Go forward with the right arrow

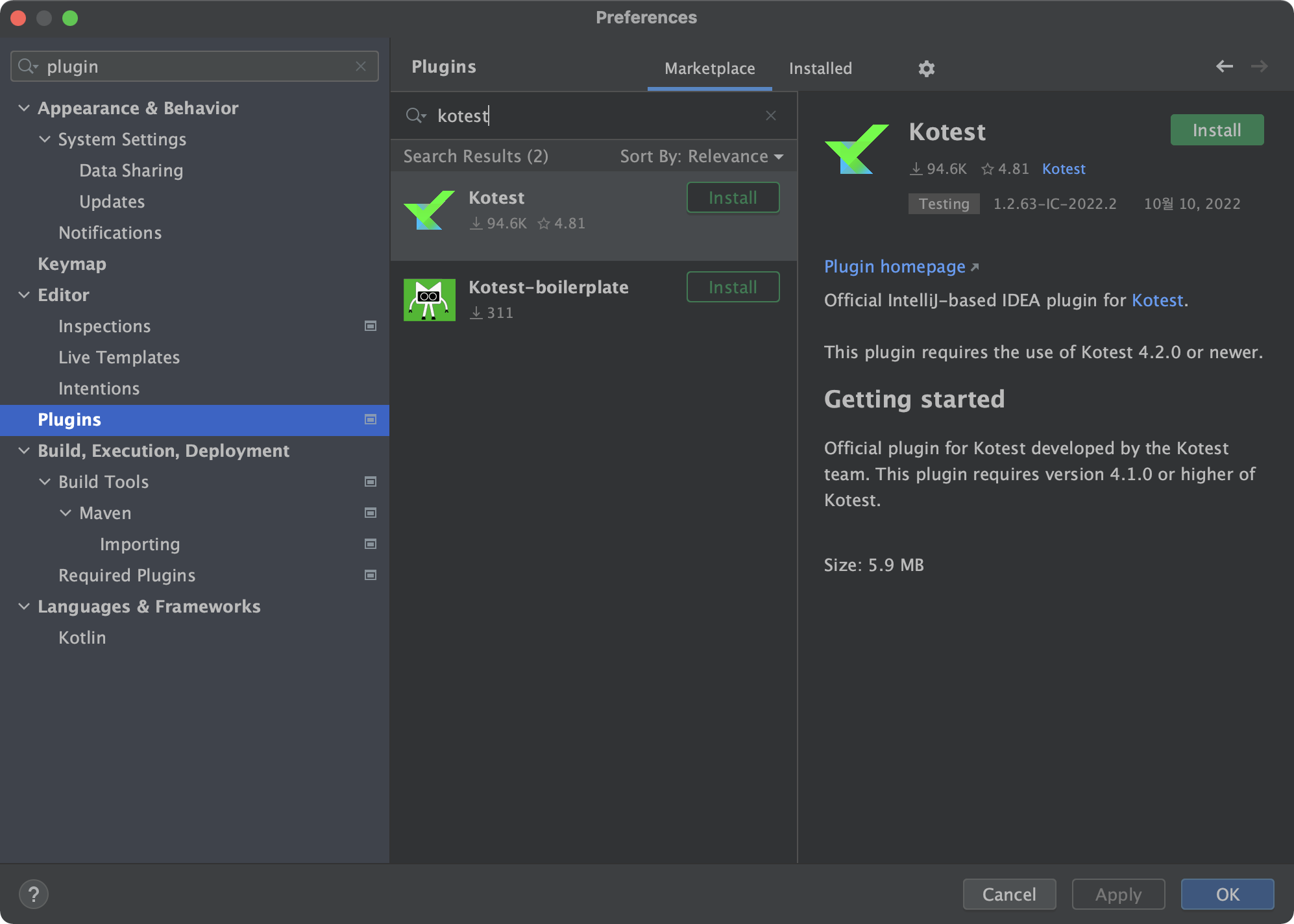click(x=1259, y=66)
